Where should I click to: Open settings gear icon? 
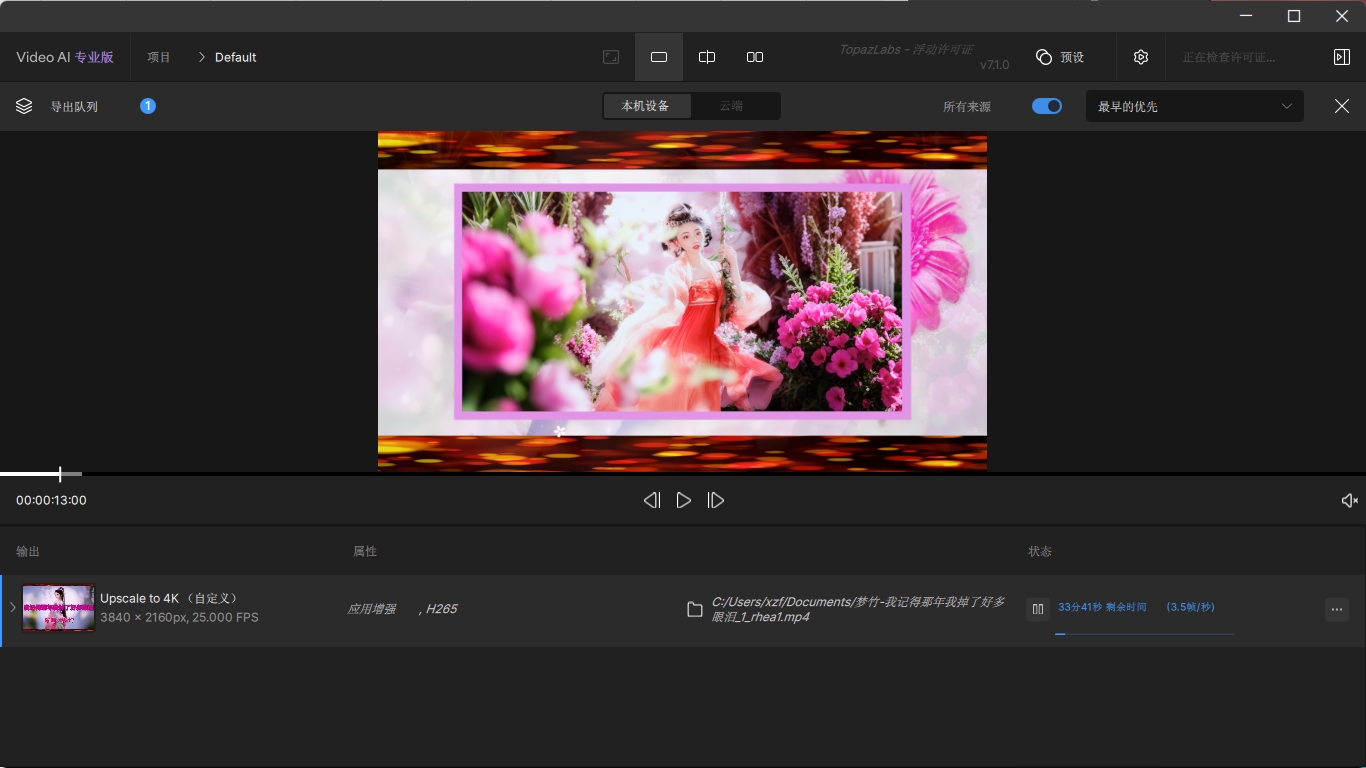click(1141, 57)
